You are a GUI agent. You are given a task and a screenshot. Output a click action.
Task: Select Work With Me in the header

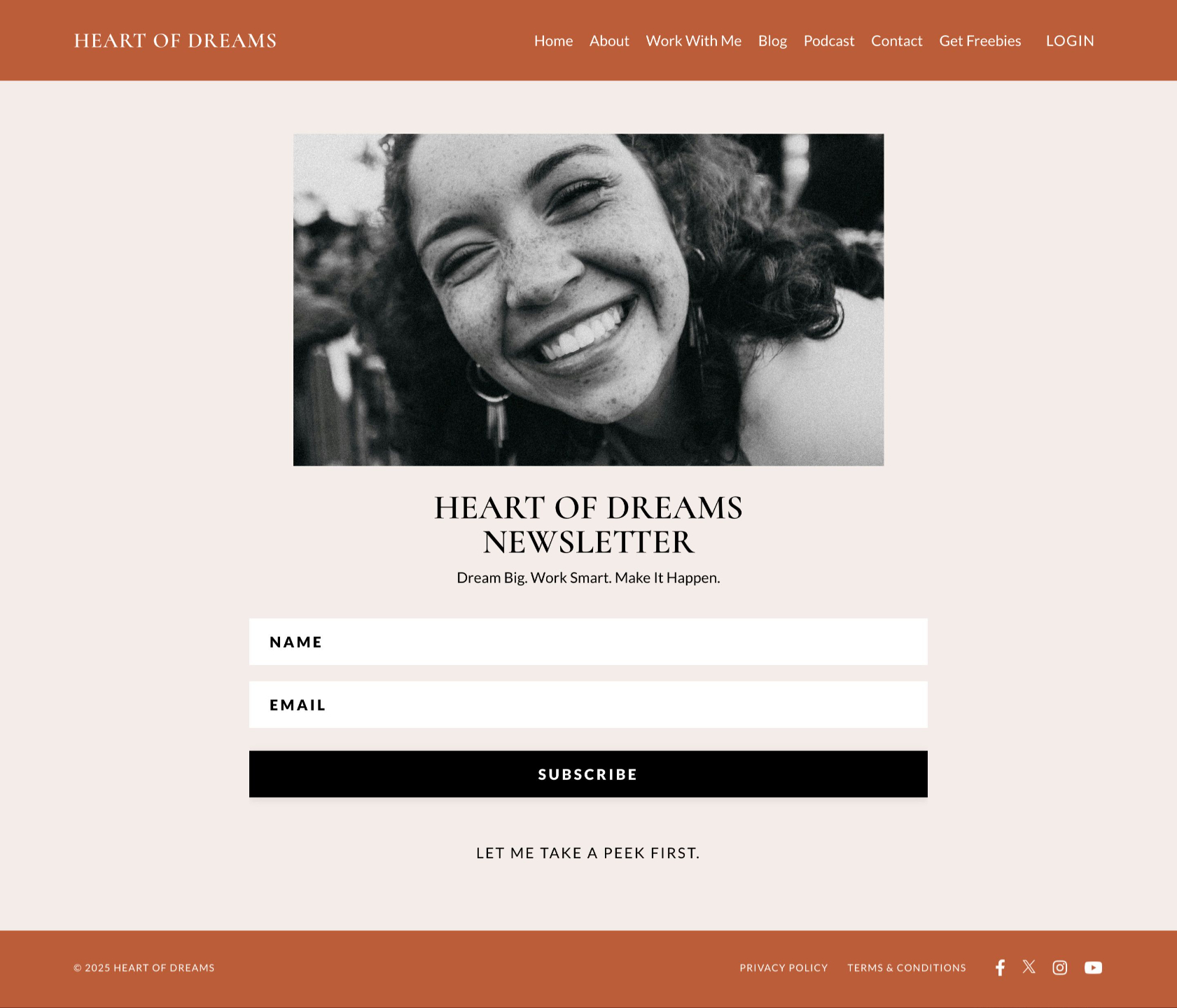tap(693, 41)
